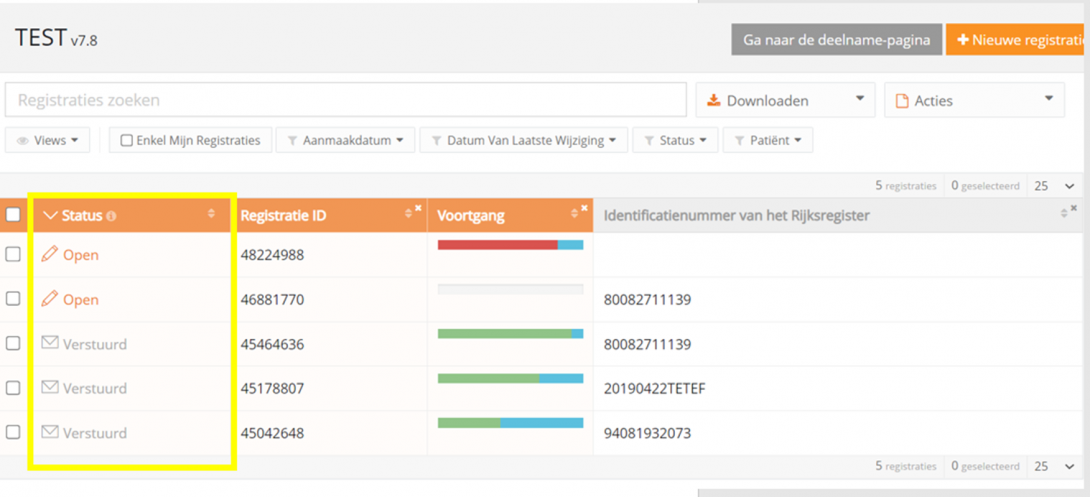The width and height of the screenshot is (1090, 497).
Task: Click the progress bar of registration 45178807
Action: pyautogui.click(x=510, y=379)
